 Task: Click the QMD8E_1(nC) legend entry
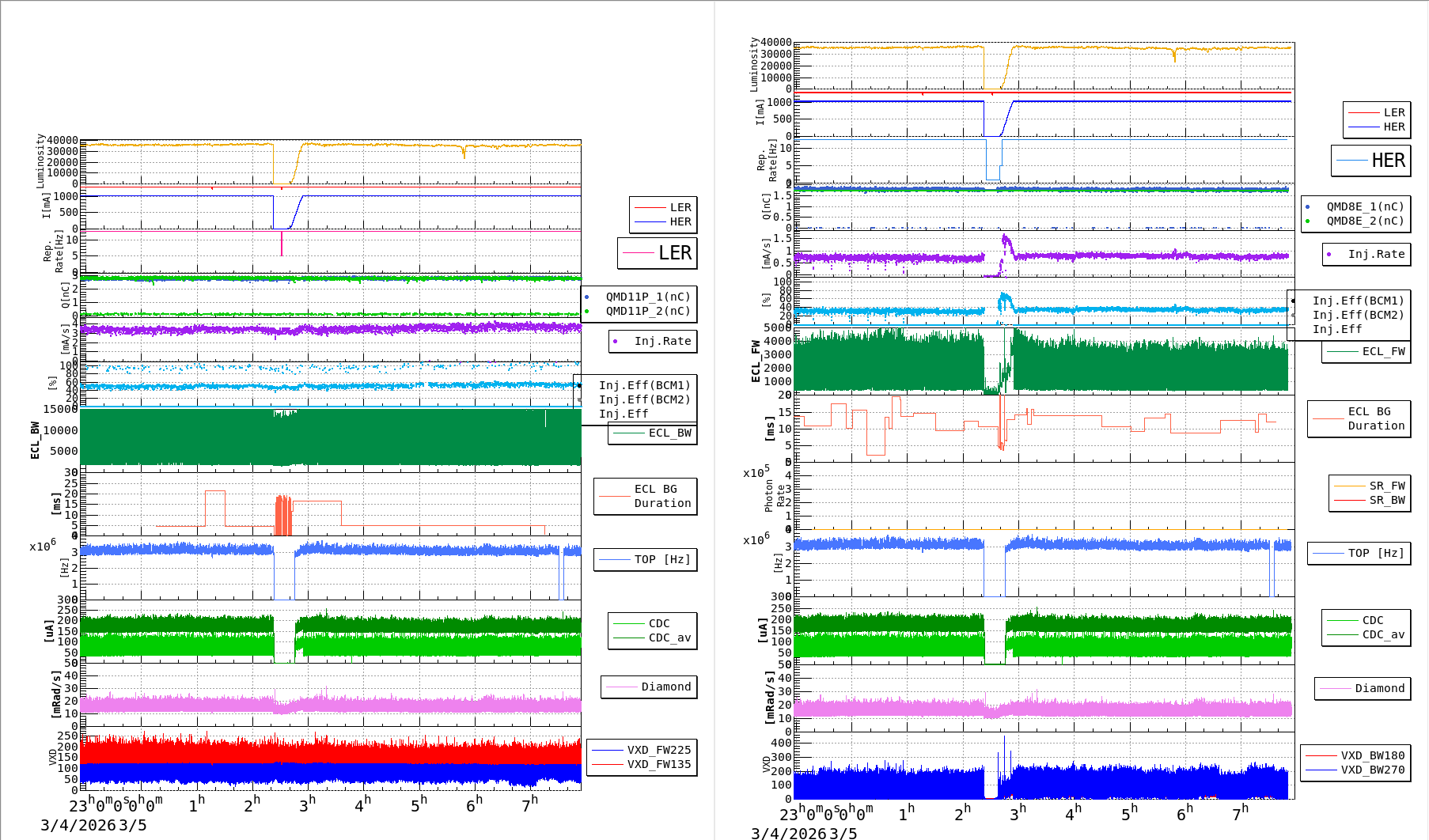click(1364, 206)
